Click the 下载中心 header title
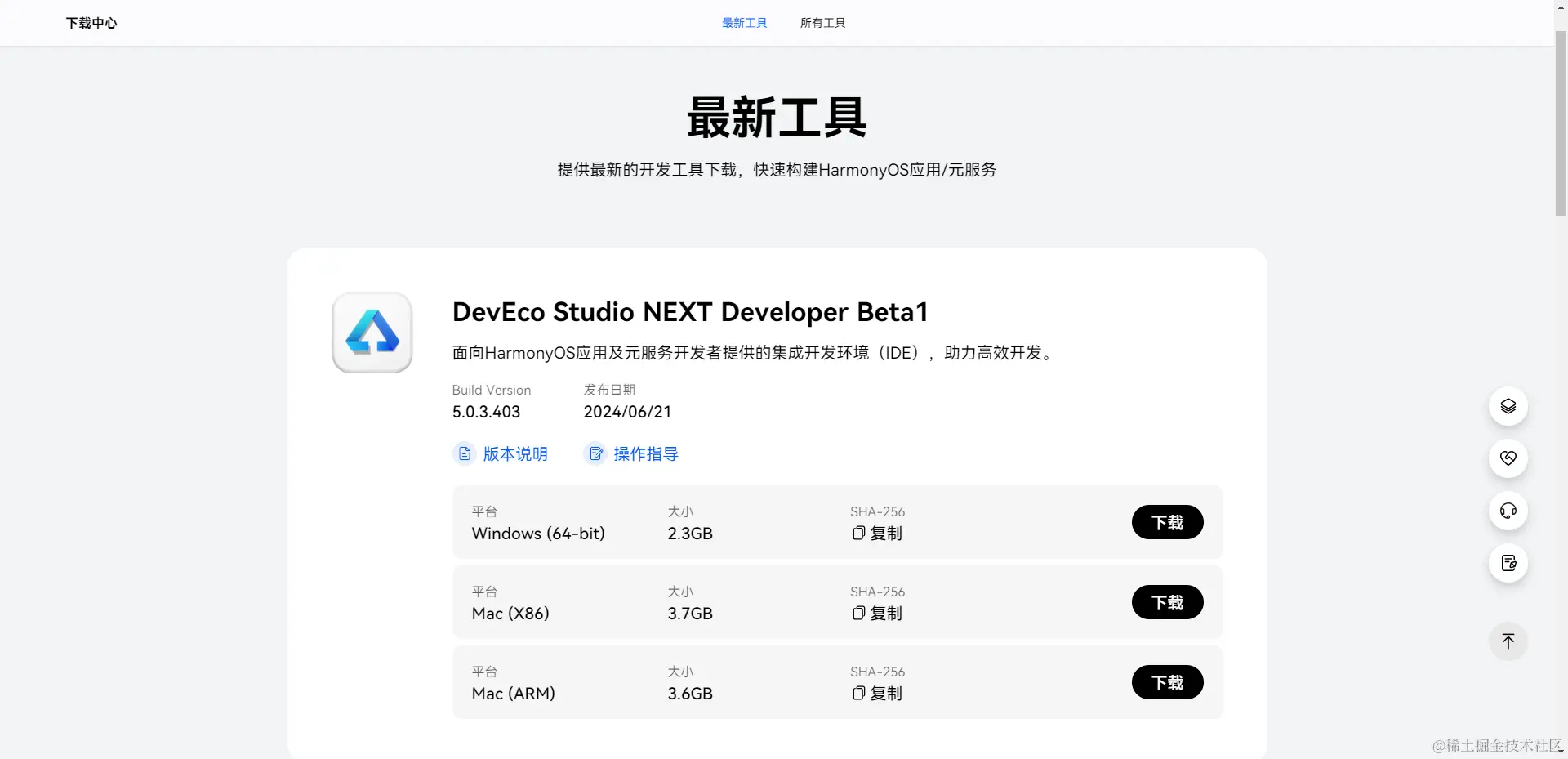This screenshot has width=1568, height=759. [91, 23]
